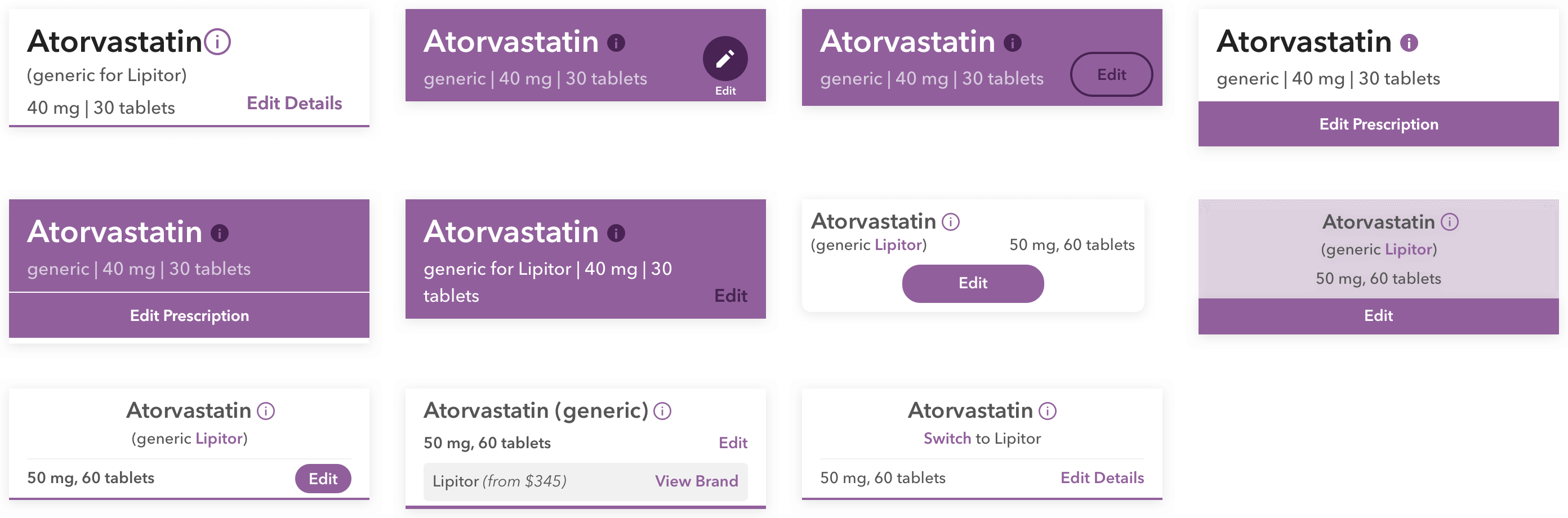Open info icon on first white Atorvastatin card

217,42
